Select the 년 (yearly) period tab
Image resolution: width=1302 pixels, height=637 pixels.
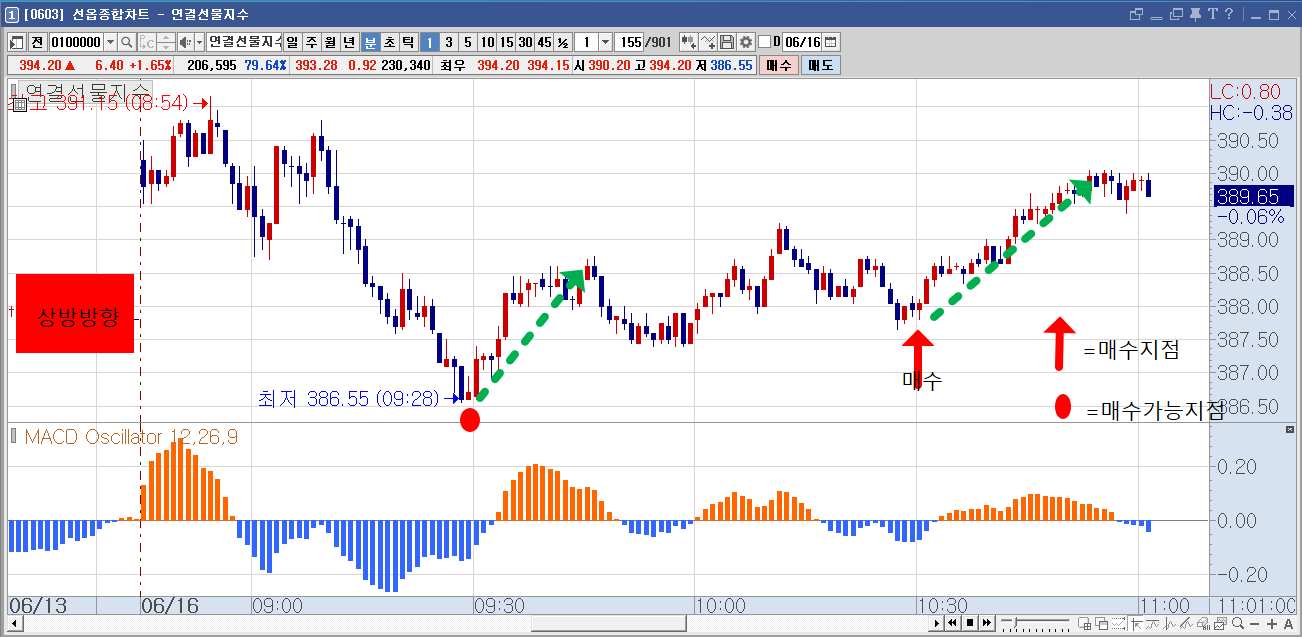pyautogui.click(x=349, y=42)
